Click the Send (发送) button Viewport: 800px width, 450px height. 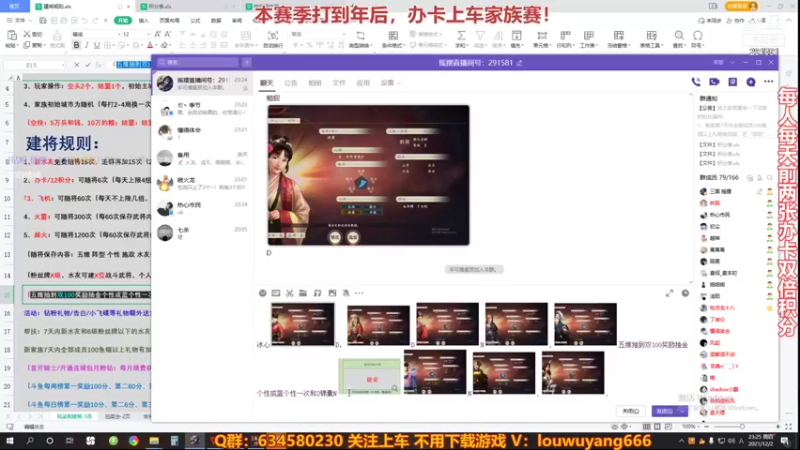(x=665, y=411)
